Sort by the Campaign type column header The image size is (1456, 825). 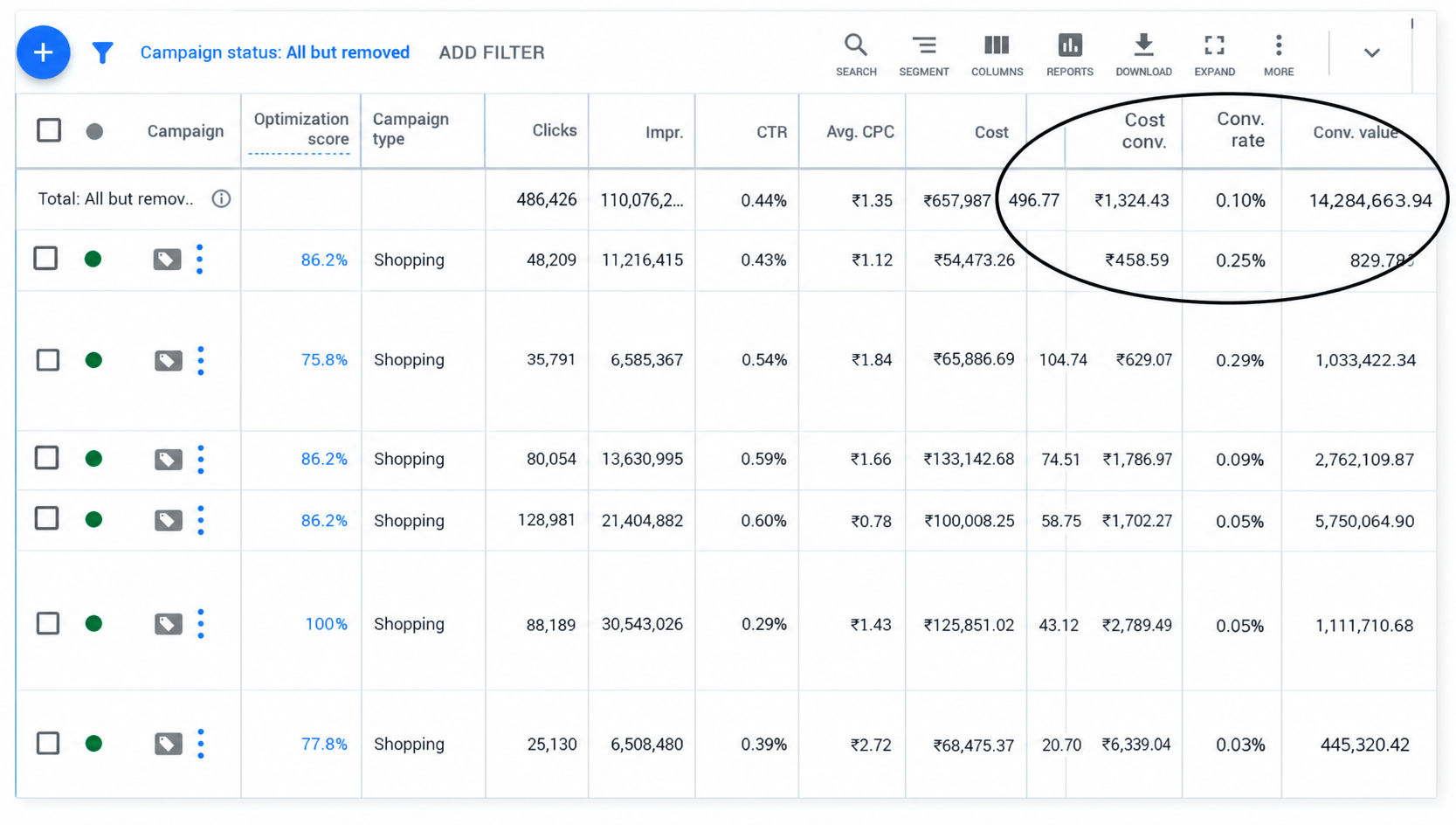tap(411, 129)
